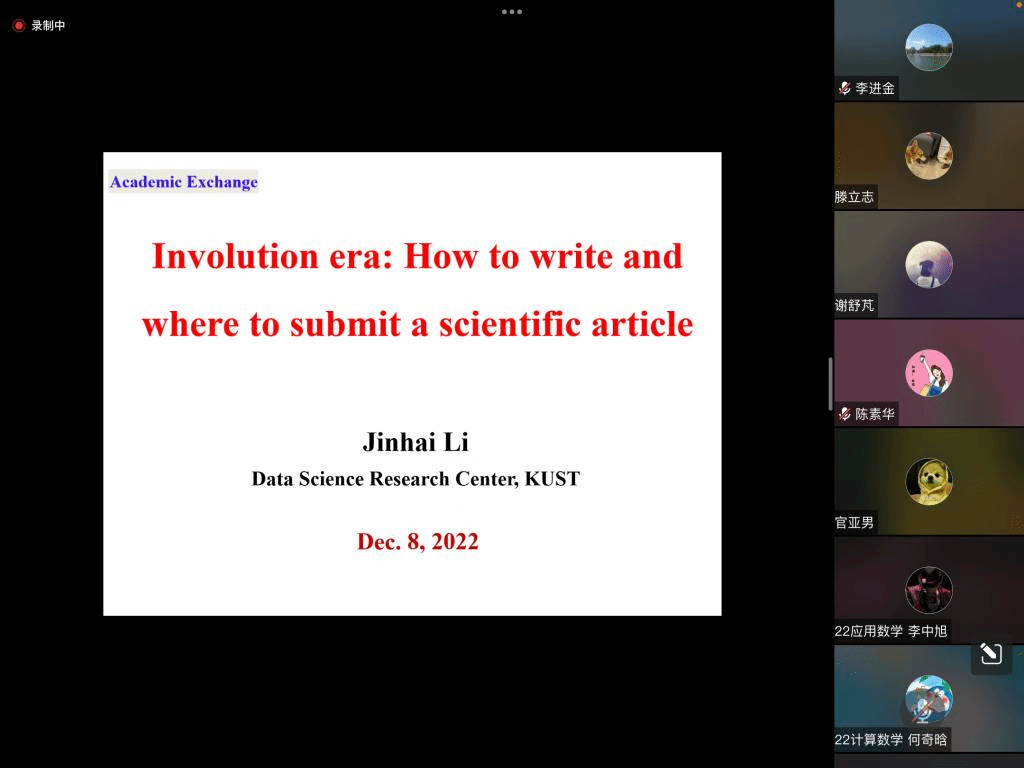Click the red recording indicator icon
Viewport: 1024px width, 768px height.
(x=18, y=26)
